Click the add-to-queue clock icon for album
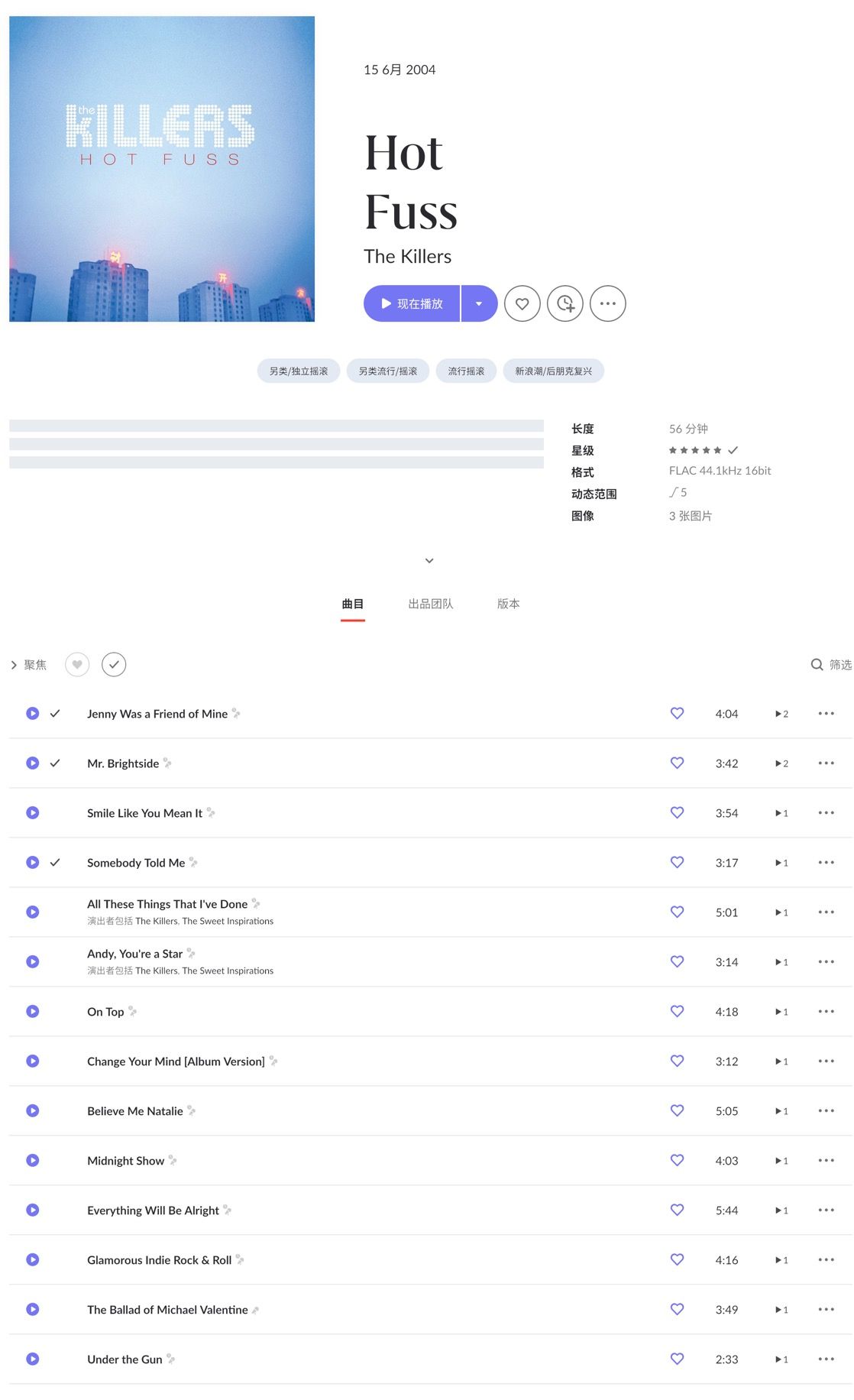This screenshot has width=854, height=1400. (x=565, y=303)
